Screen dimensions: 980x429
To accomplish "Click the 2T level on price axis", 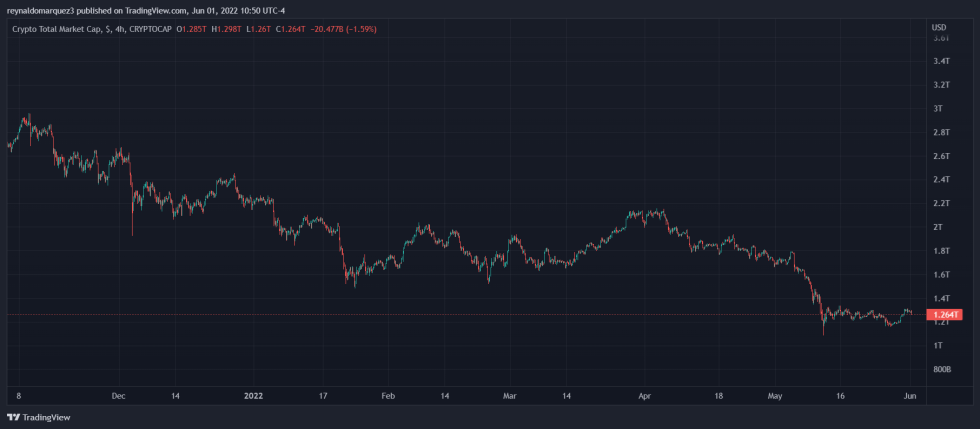I will point(938,227).
